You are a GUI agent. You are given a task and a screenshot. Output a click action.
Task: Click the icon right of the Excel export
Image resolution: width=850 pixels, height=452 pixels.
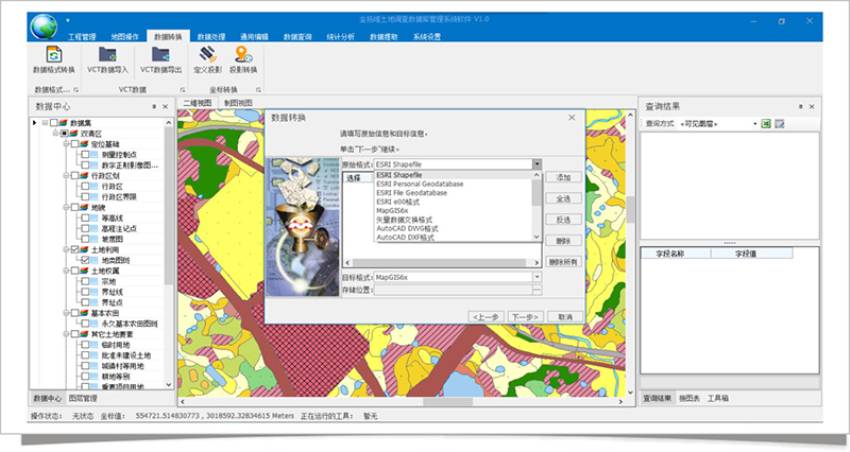[x=779, y=124]
